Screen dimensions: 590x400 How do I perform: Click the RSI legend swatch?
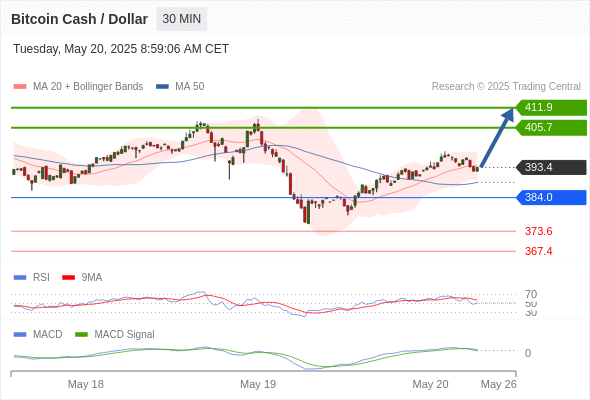tap(20, 278)
